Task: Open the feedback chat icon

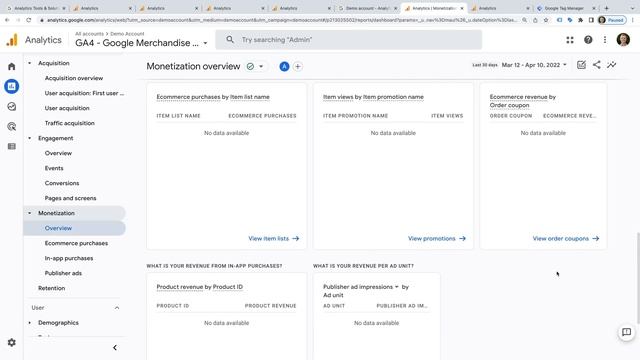Action: (626, 332)
